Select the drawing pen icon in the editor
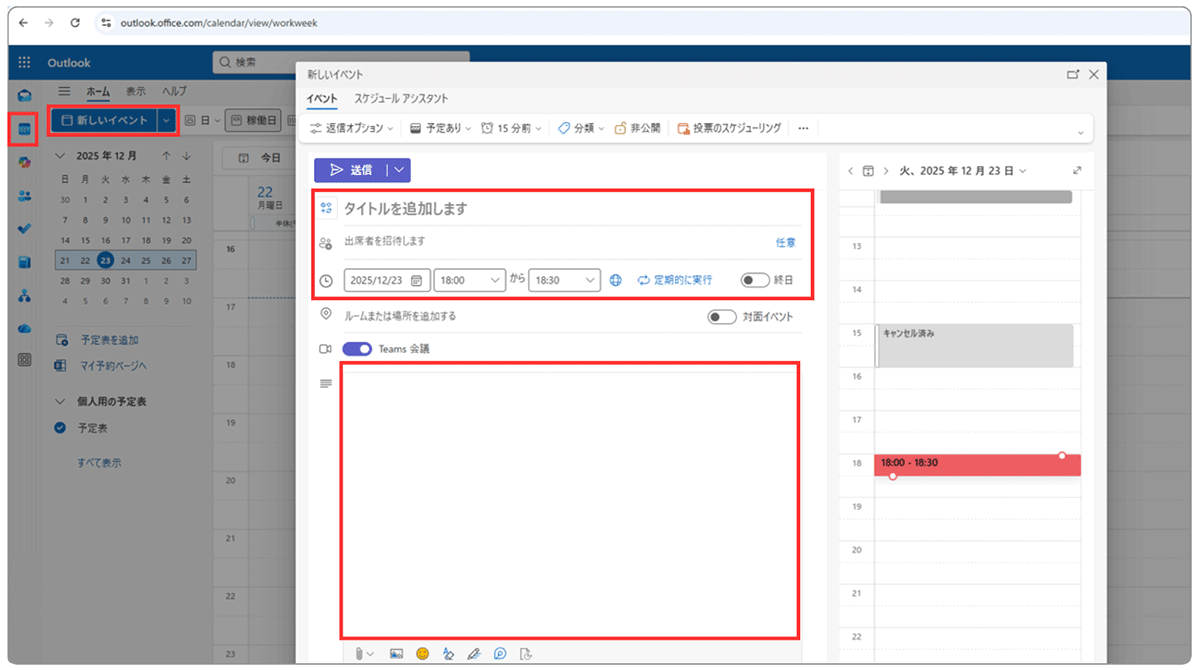 [x=473, y=653]
